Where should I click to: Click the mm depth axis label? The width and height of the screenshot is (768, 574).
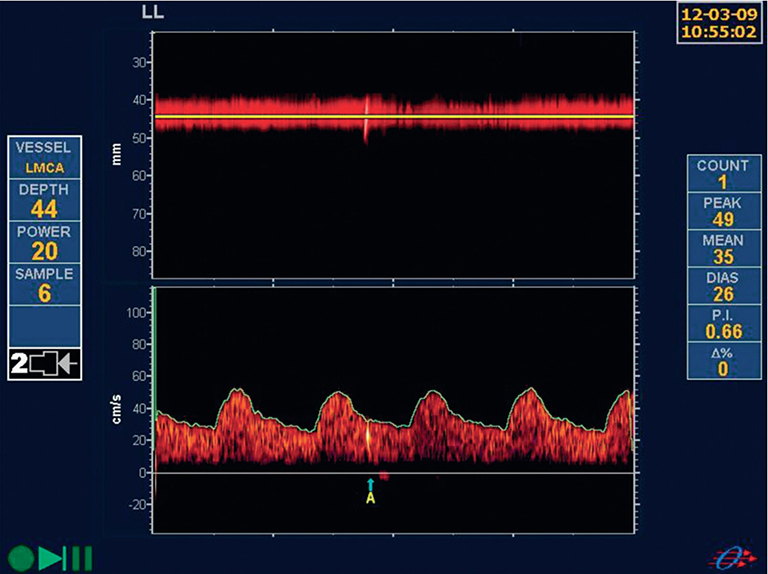click(x=117, y=155)
